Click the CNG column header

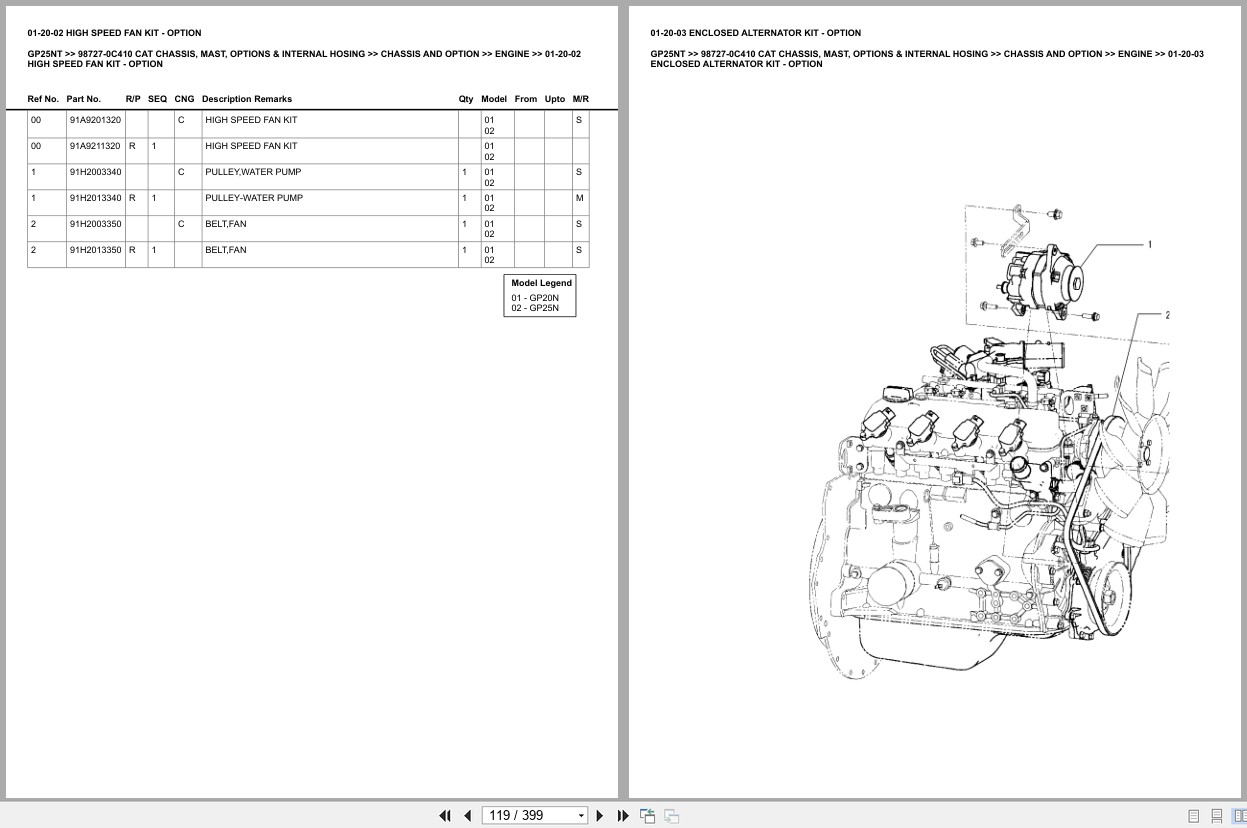[184, 99]
